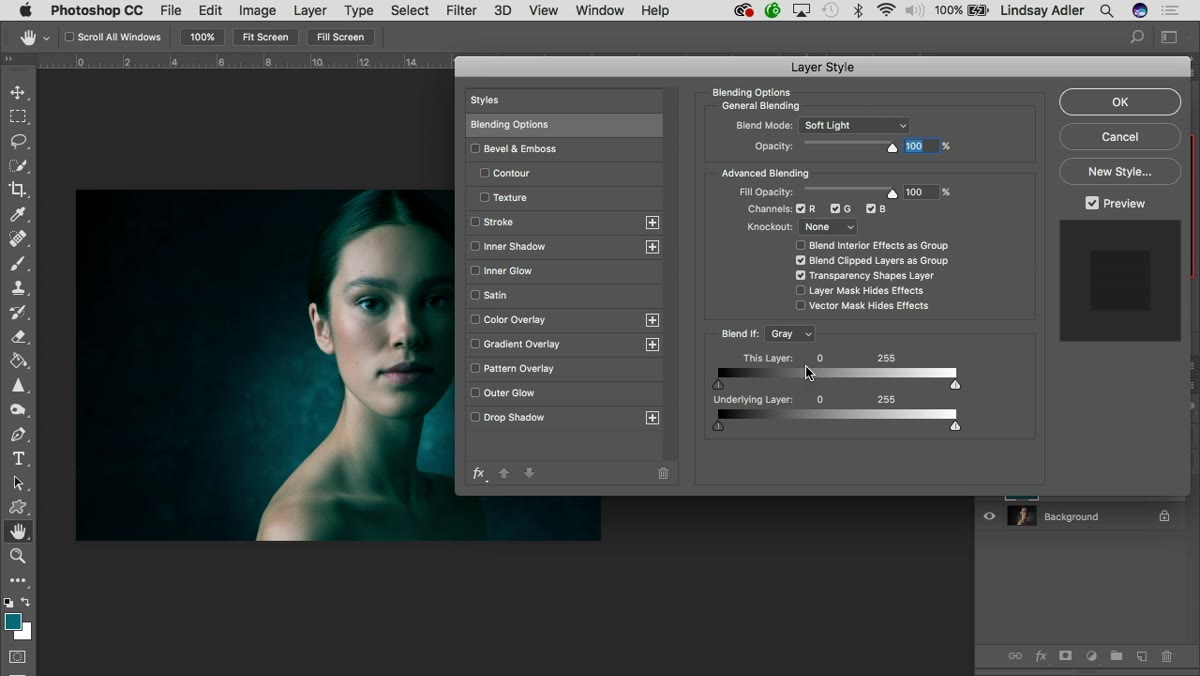
Task: Click the Background layer thumbnail
Action: 1021,516
